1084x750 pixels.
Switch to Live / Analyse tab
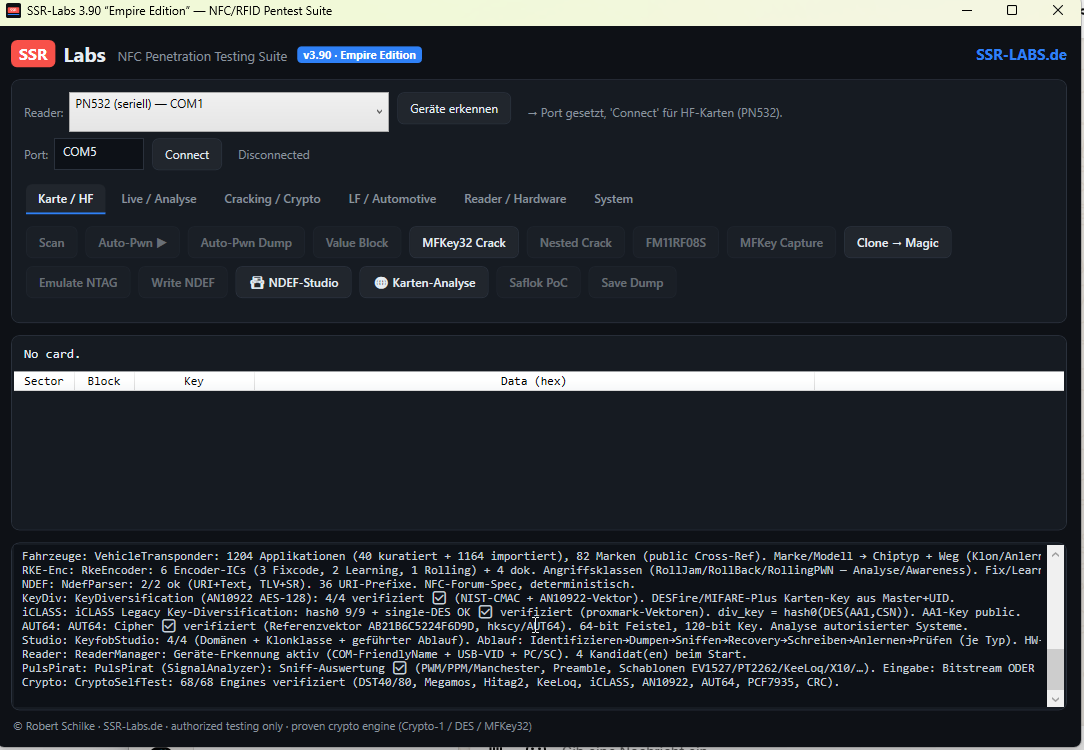[x=159, y=199]
